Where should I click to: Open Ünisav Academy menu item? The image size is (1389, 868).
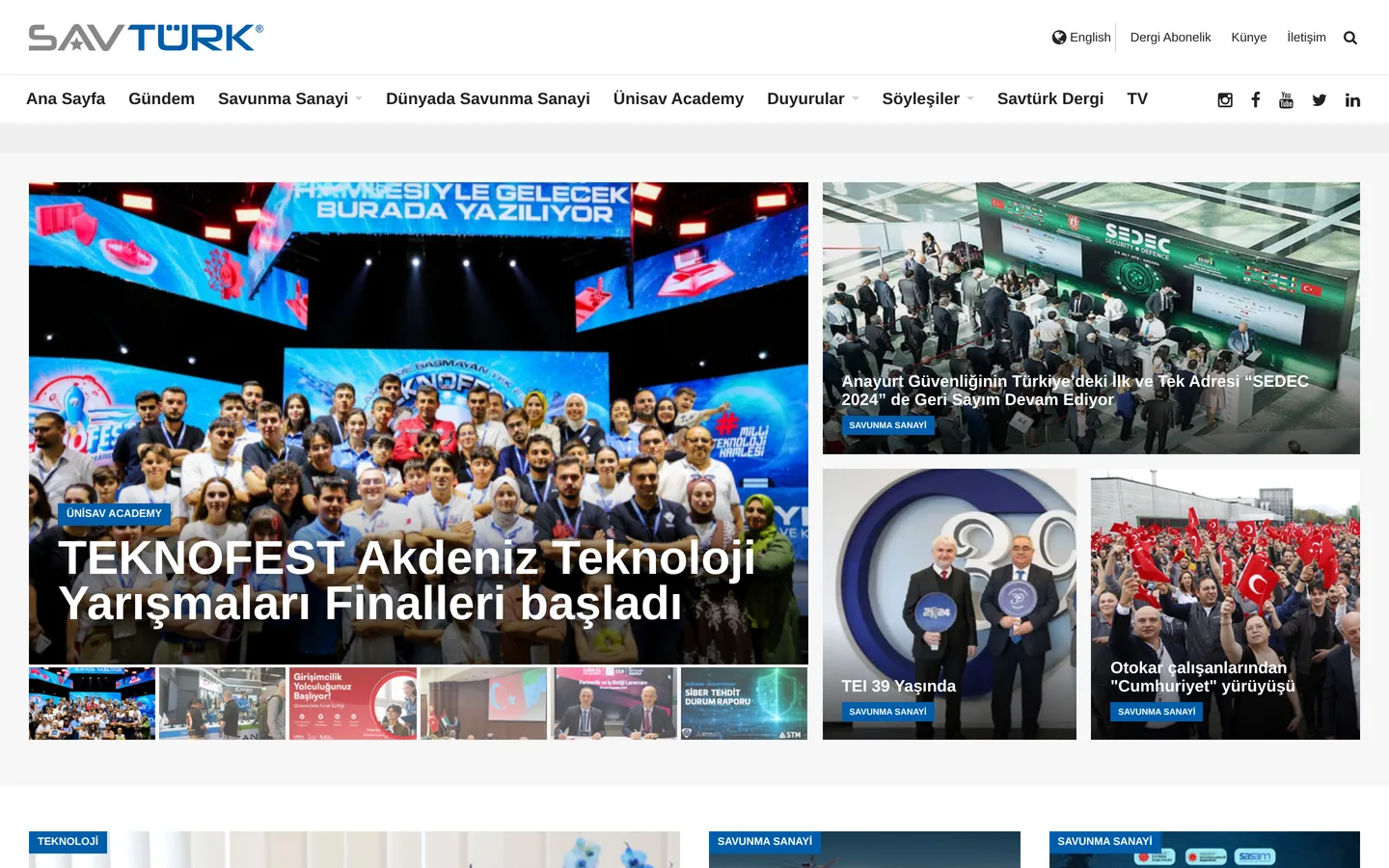(678, 98)
